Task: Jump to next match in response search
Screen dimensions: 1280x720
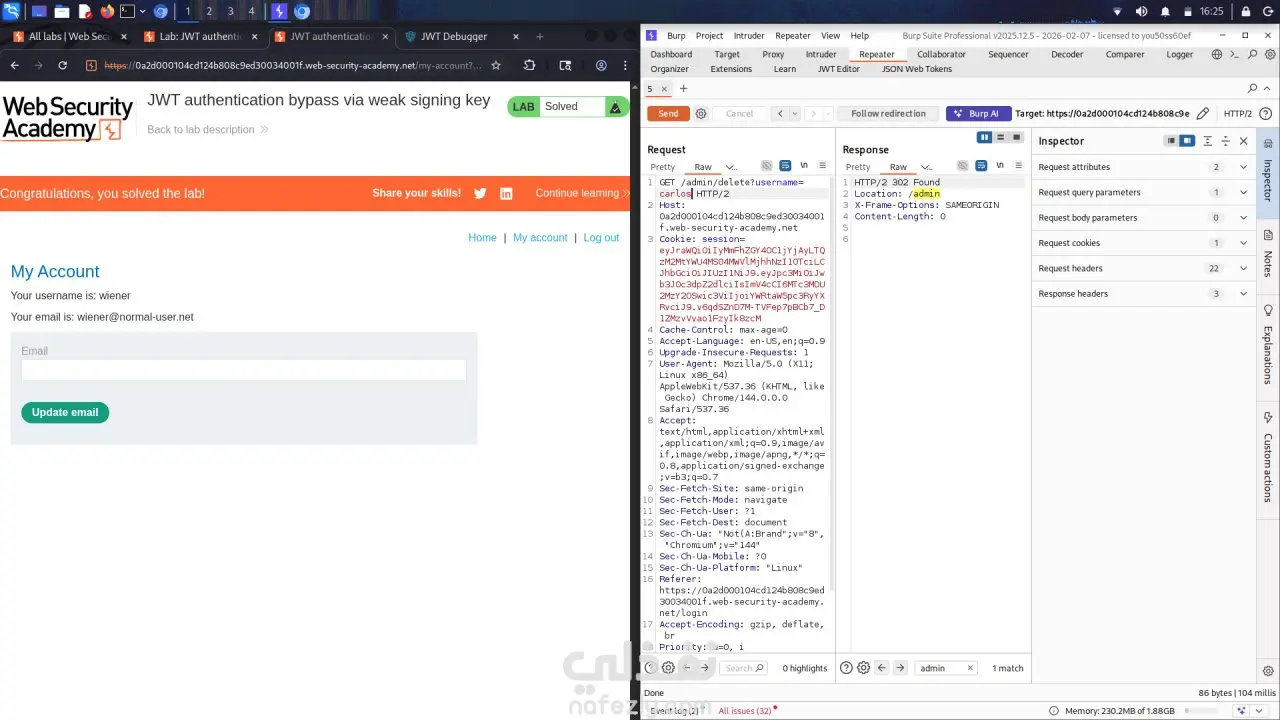Action: click(x=900, y=668)
